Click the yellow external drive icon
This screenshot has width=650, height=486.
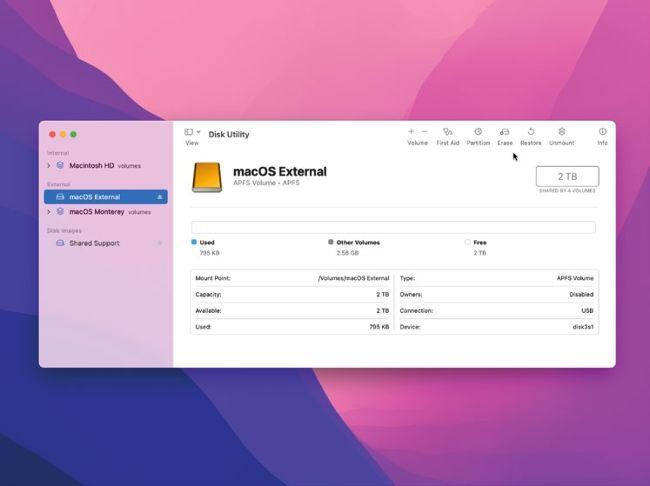(207, 177)
